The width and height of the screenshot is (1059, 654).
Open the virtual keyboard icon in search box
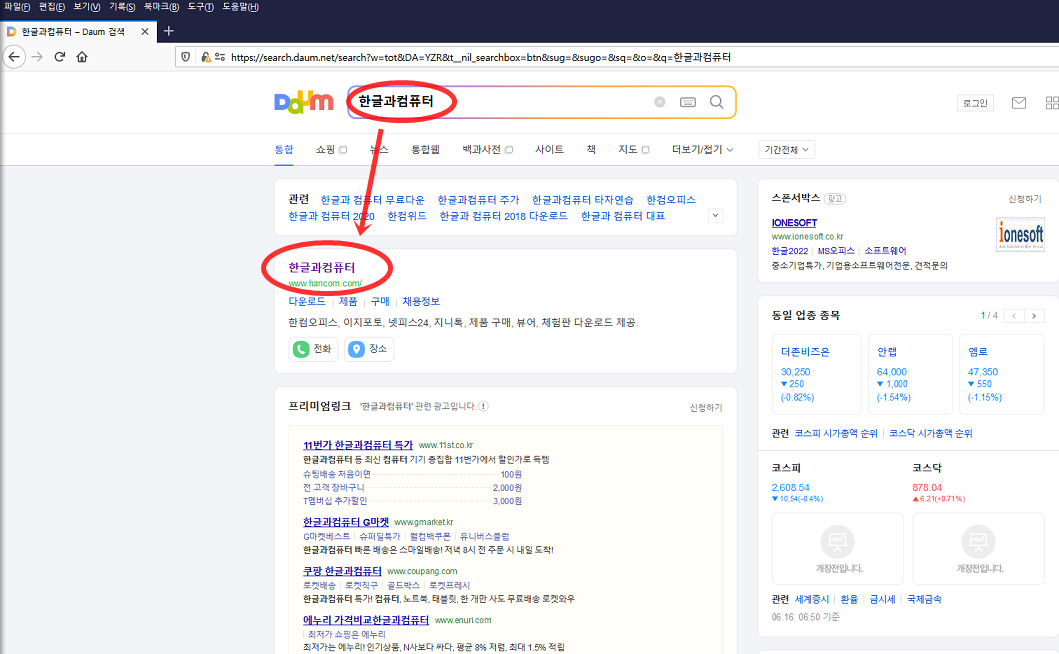(x=688, y=102)
